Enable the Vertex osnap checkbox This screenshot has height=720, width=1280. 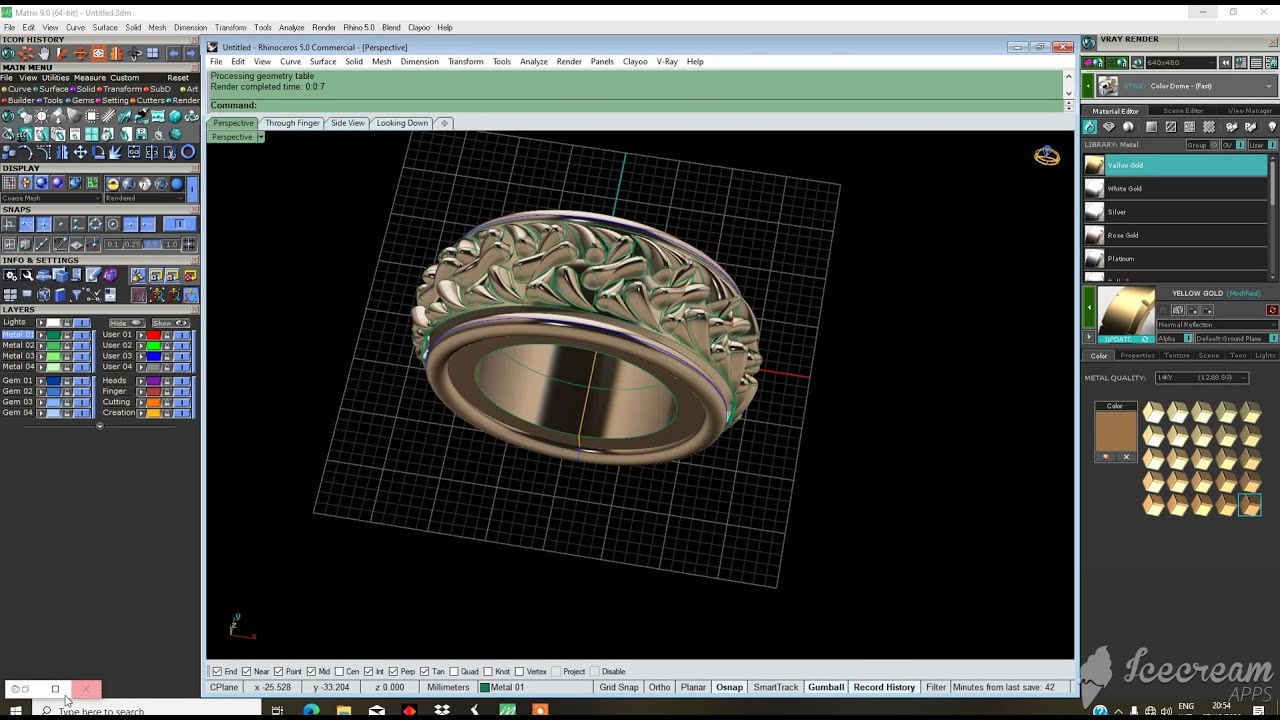point(520,672)
